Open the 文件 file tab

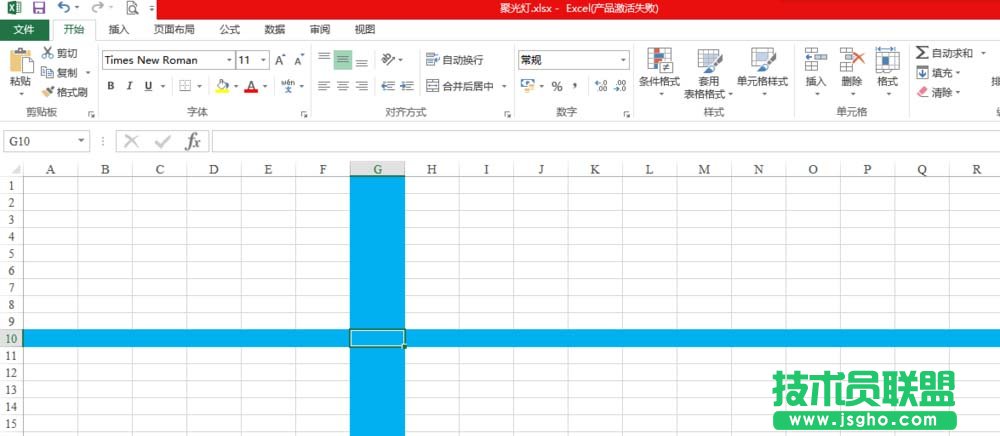[x=24, y=30]
